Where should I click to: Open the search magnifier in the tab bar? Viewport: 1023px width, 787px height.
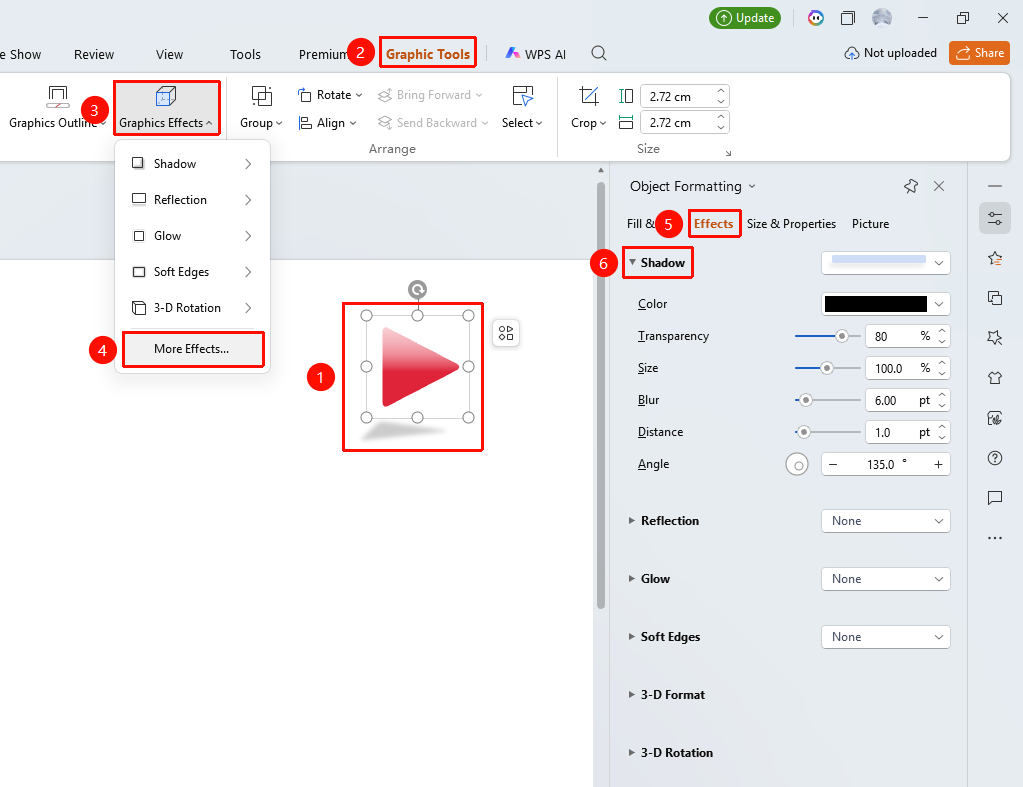[598, 54]
